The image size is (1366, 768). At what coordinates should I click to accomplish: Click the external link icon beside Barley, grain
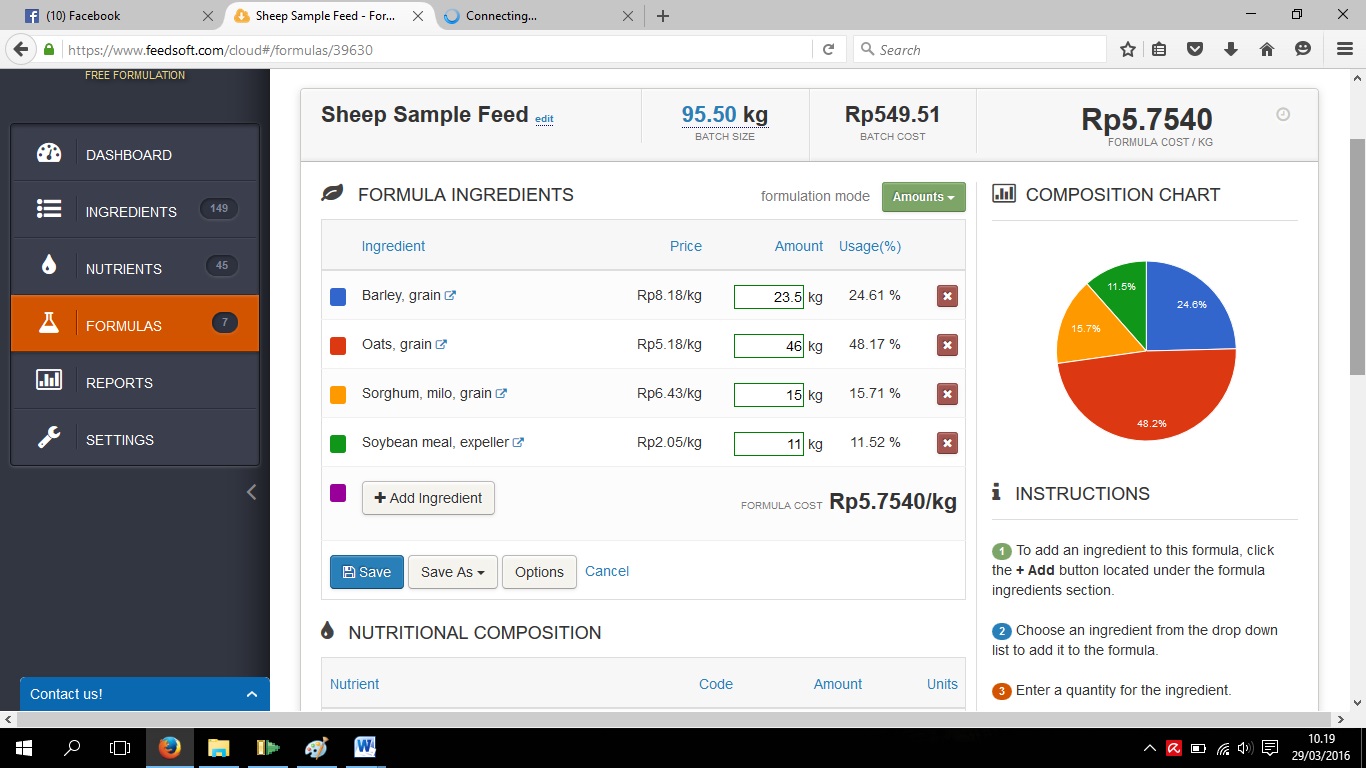click(x=450, y=296)
